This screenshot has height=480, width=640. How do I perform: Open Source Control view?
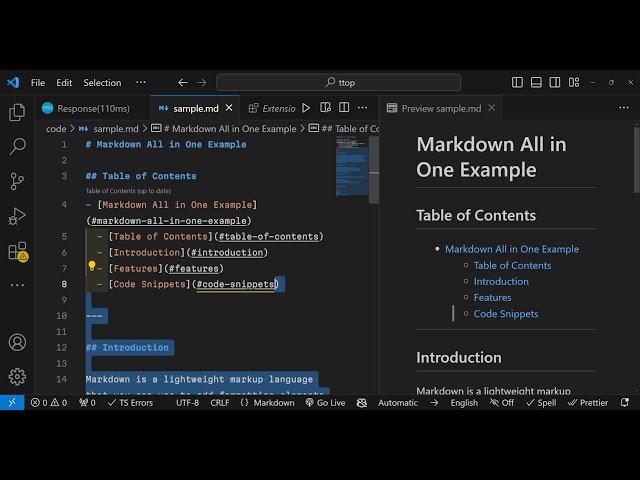[x=17, y=181]
